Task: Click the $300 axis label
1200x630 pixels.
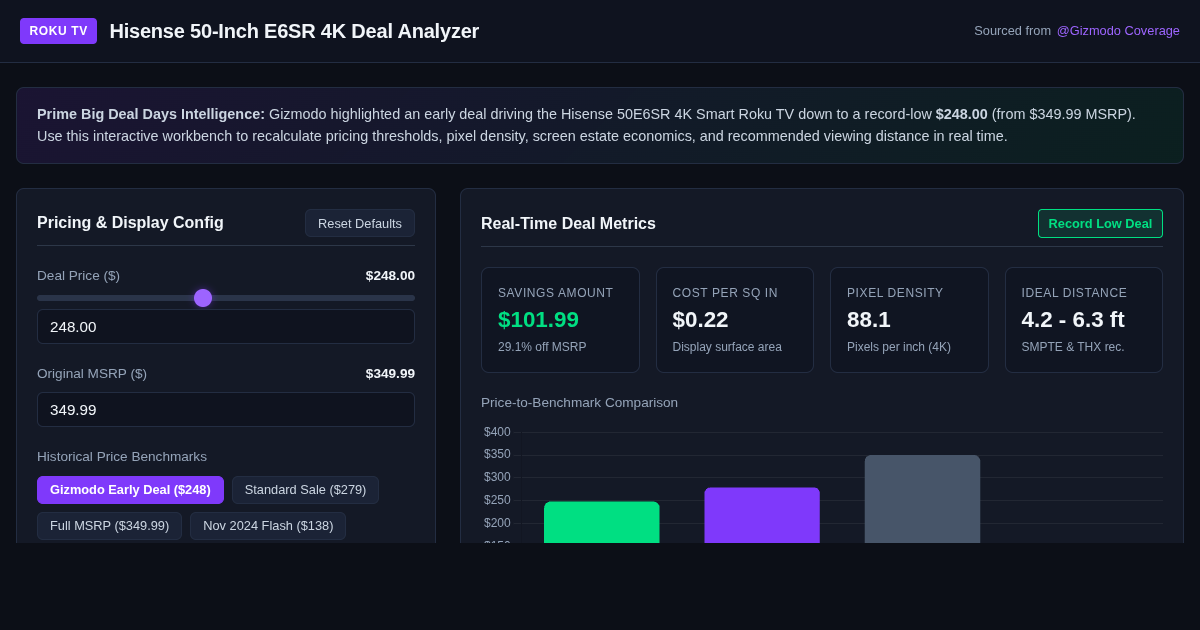Action: point(497,477)
